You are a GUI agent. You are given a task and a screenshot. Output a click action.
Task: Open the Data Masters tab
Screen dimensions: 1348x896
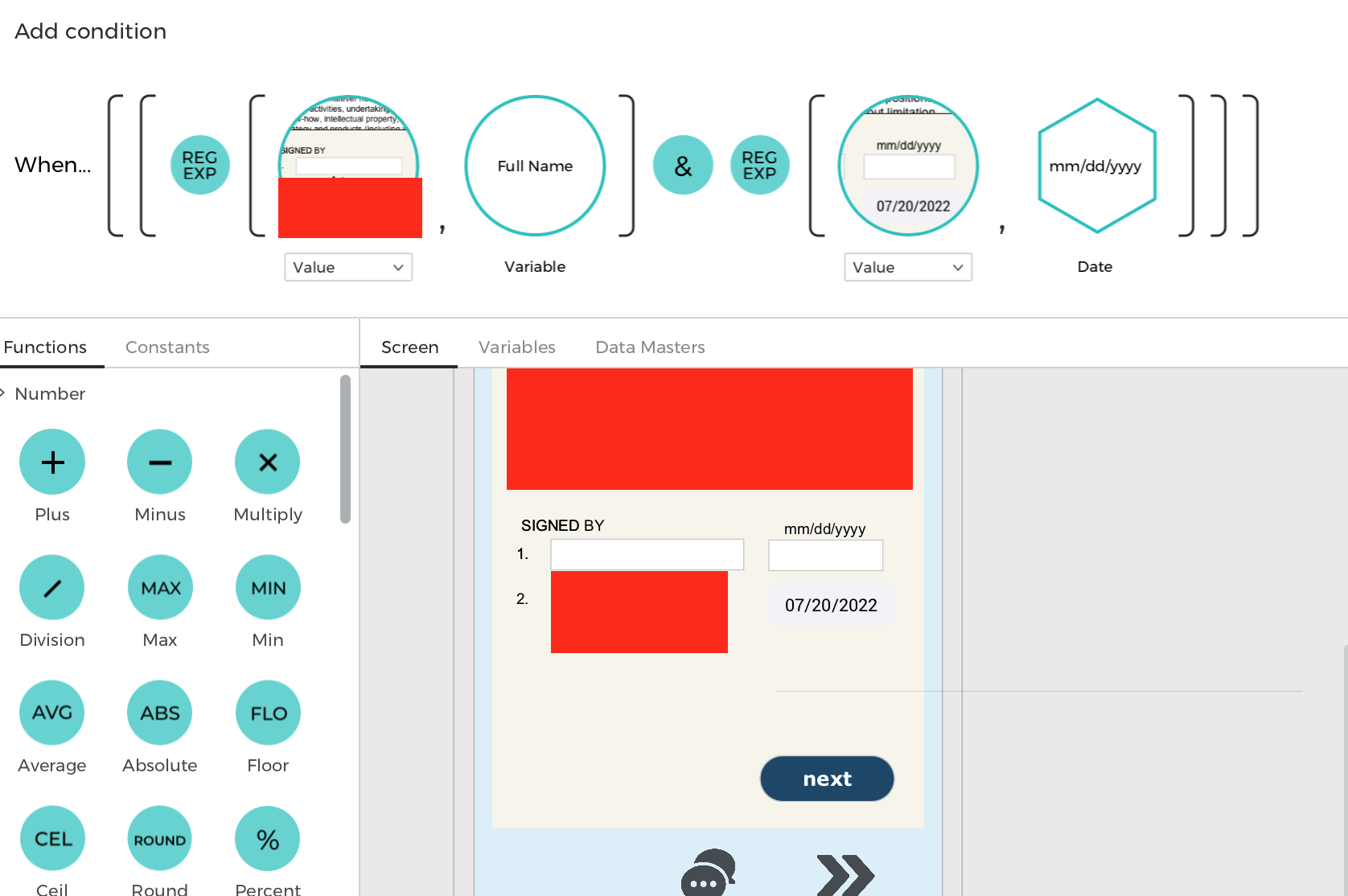point(650,347)
